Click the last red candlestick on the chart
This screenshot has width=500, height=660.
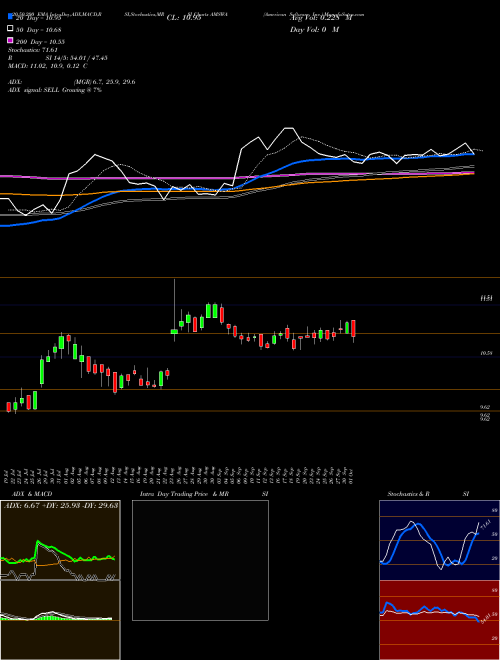coord(354,331)
